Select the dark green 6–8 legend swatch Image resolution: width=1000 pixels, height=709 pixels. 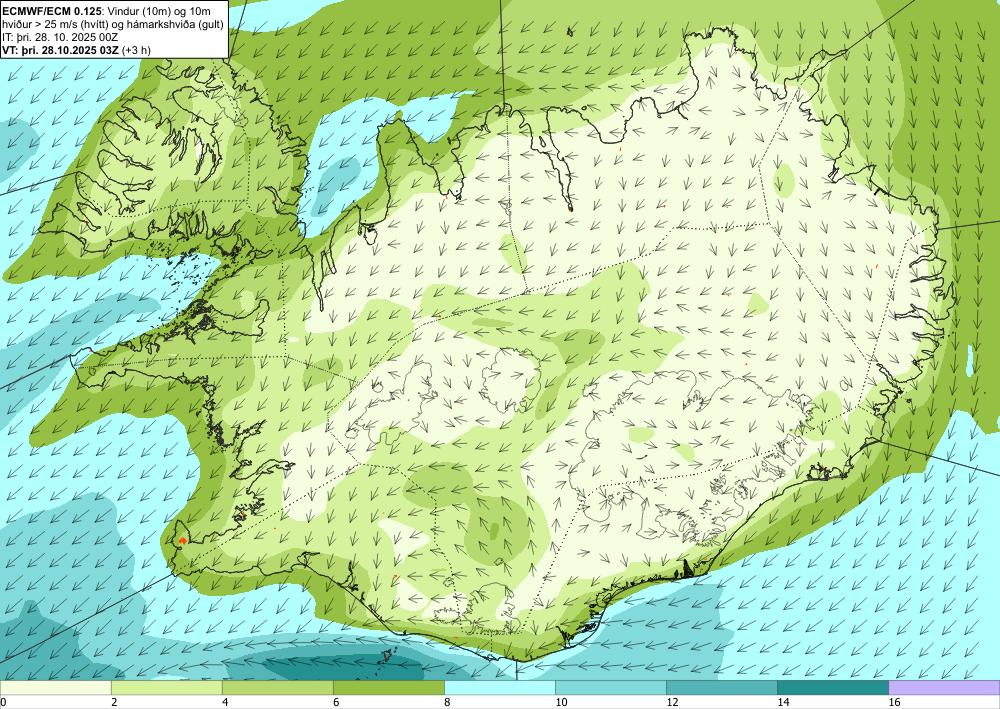click(389, 687)
